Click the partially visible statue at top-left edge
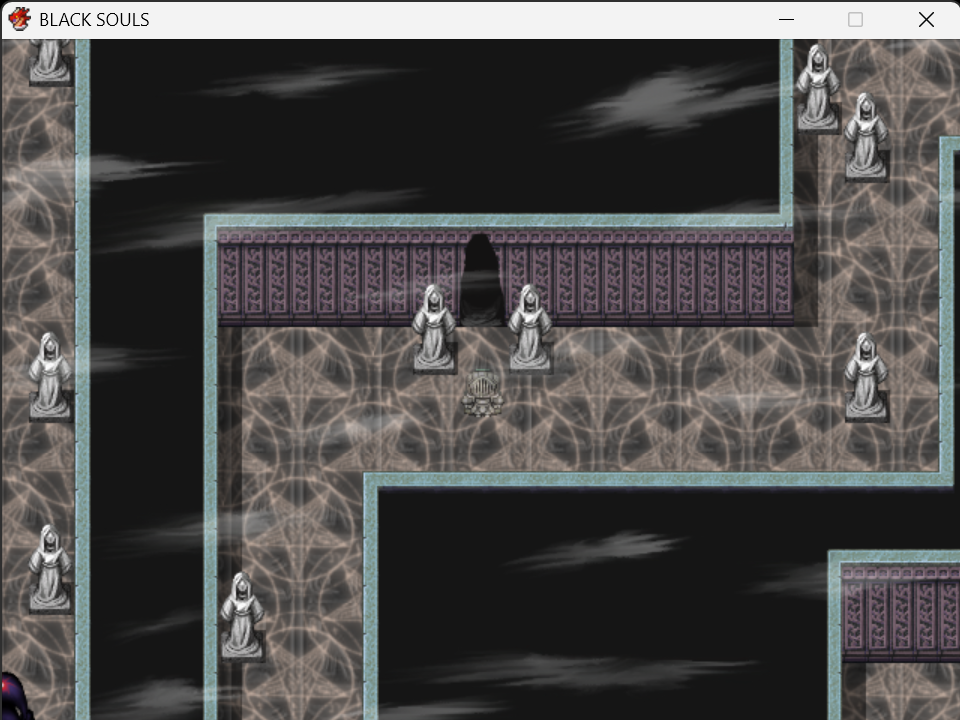The image size is (960, 720). point(50,61)
